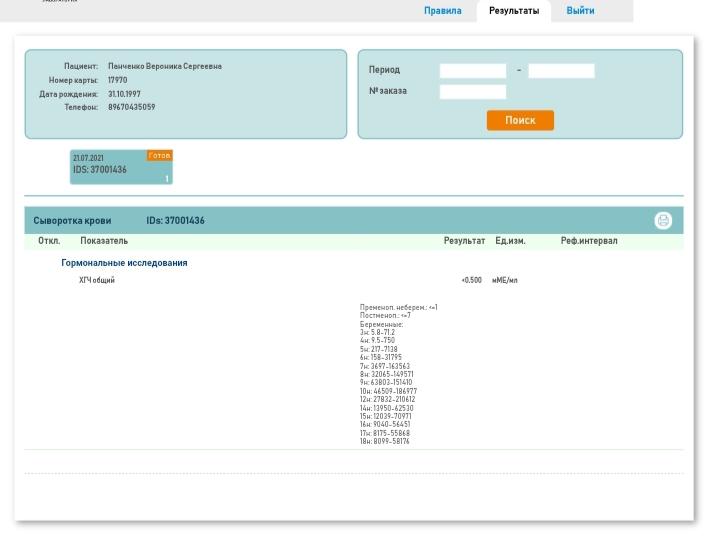Click the Показатель column header
This screenshot has height=539, width=719.
(104, 241)
